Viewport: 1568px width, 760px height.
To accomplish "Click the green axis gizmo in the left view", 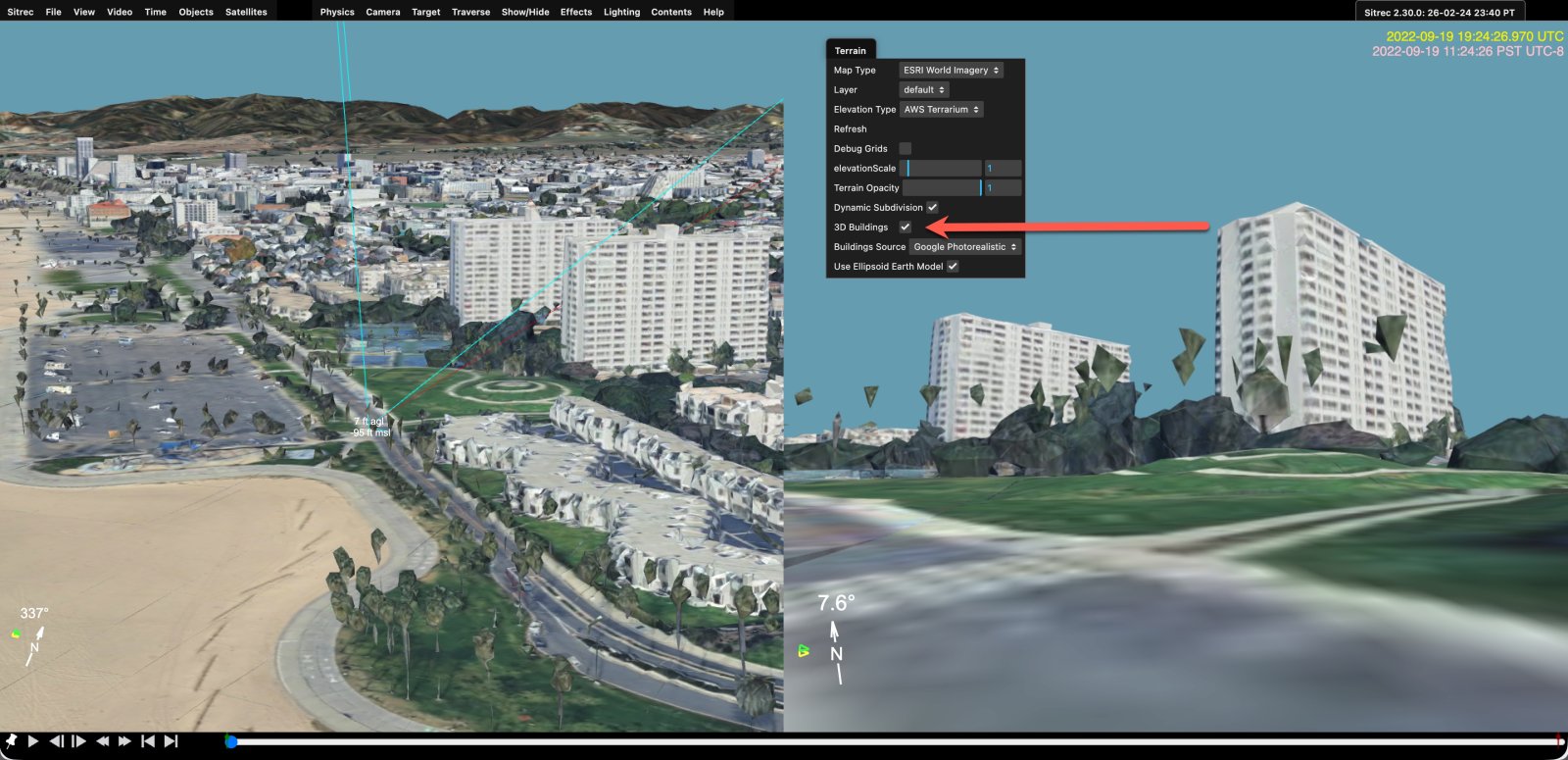I will (x=16, y=633).
